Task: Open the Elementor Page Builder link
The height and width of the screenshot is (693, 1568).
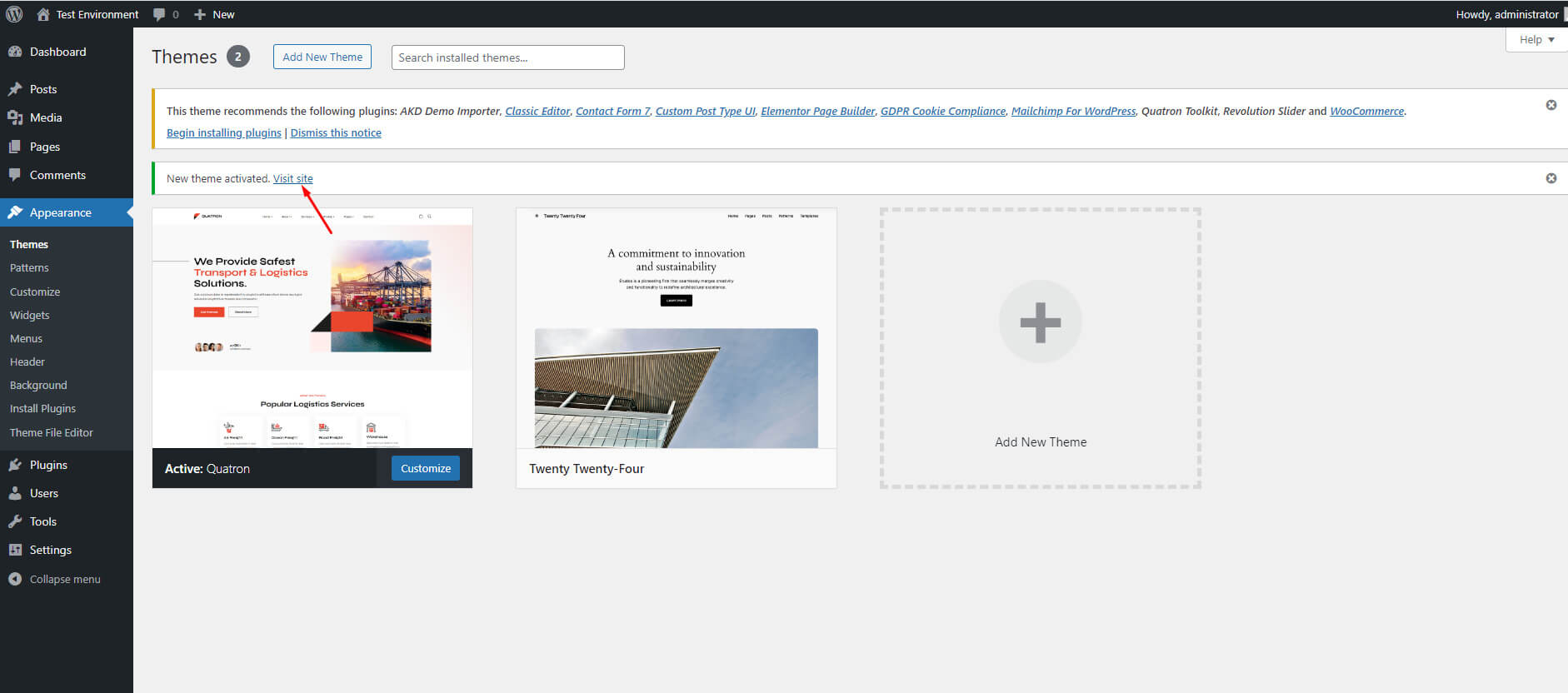Action: click(818, 111)
